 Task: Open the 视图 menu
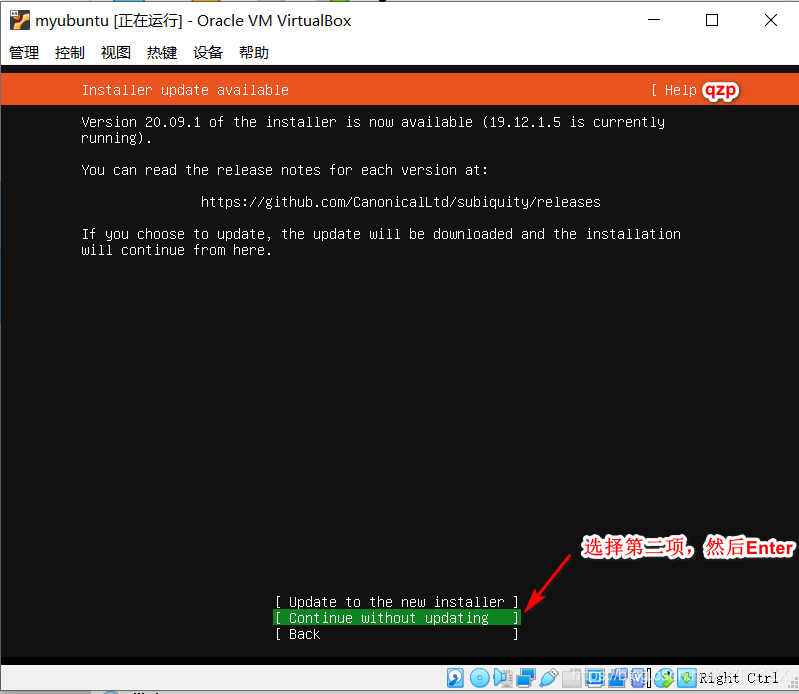(116, 52)
